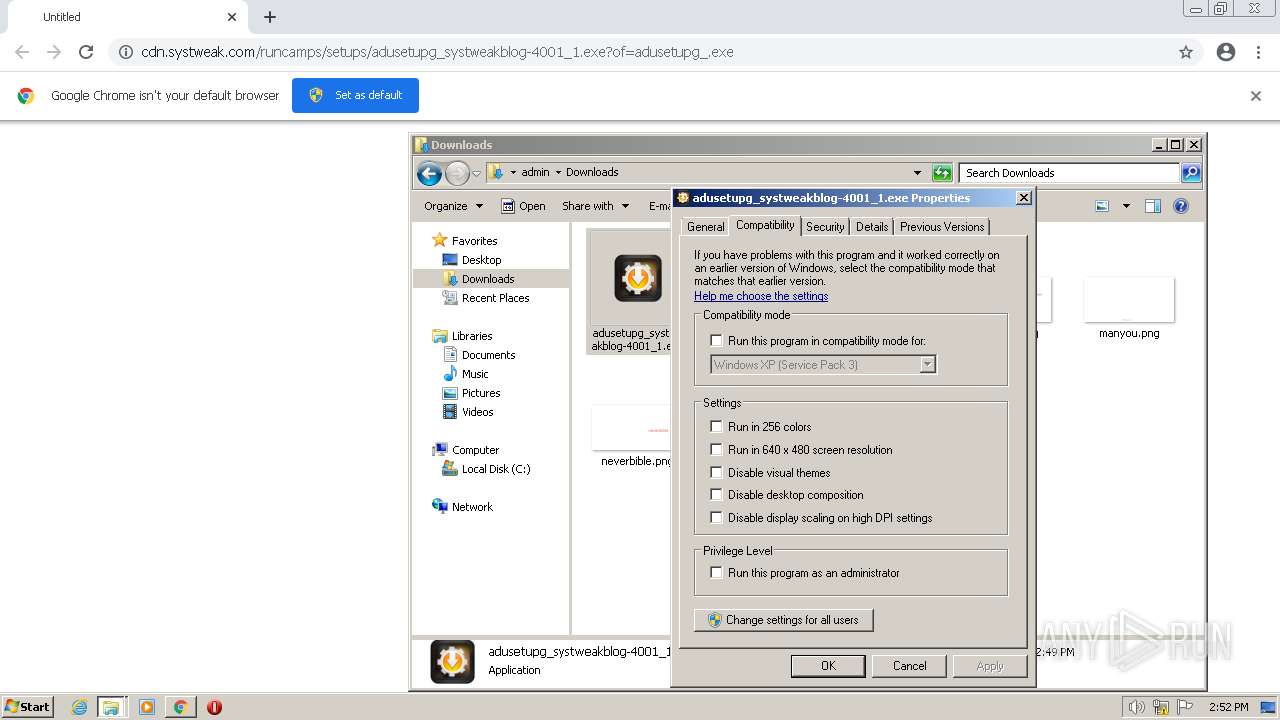Viewport: 1280px width, 720px height.
Task: Click Chrome forward arrow button
Action: pyautogui.click(x=54, y=52)
